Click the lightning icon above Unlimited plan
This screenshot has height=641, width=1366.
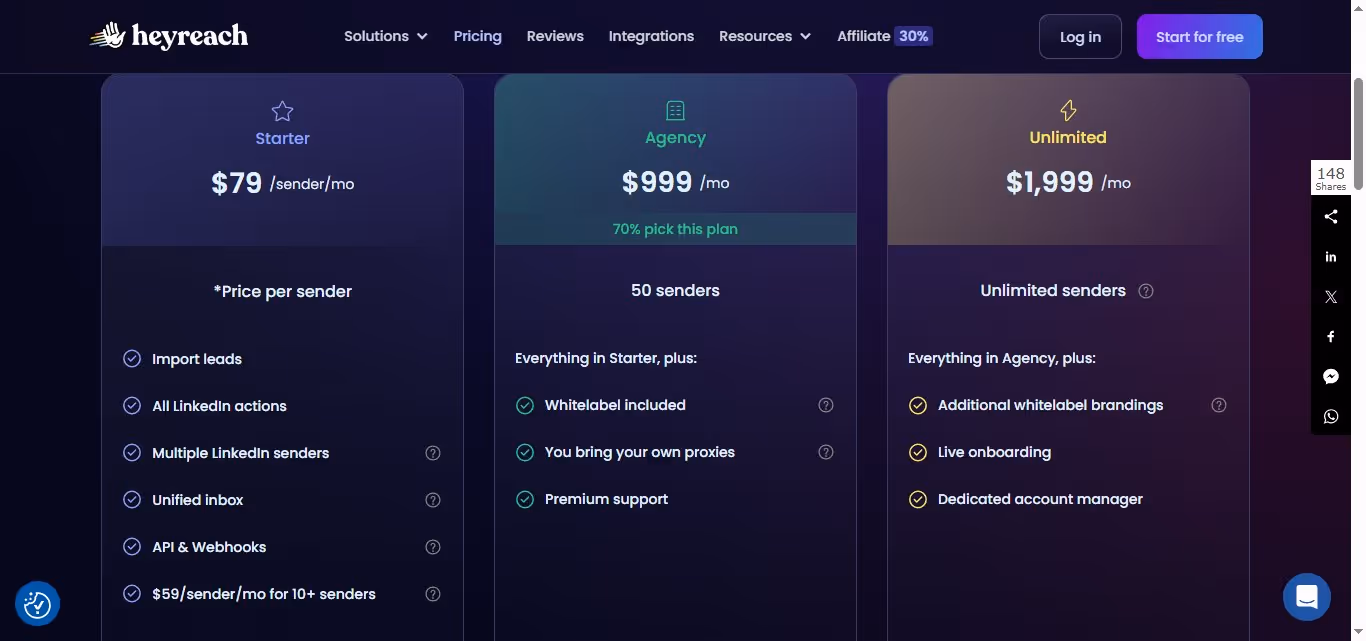pos(1068,110)
